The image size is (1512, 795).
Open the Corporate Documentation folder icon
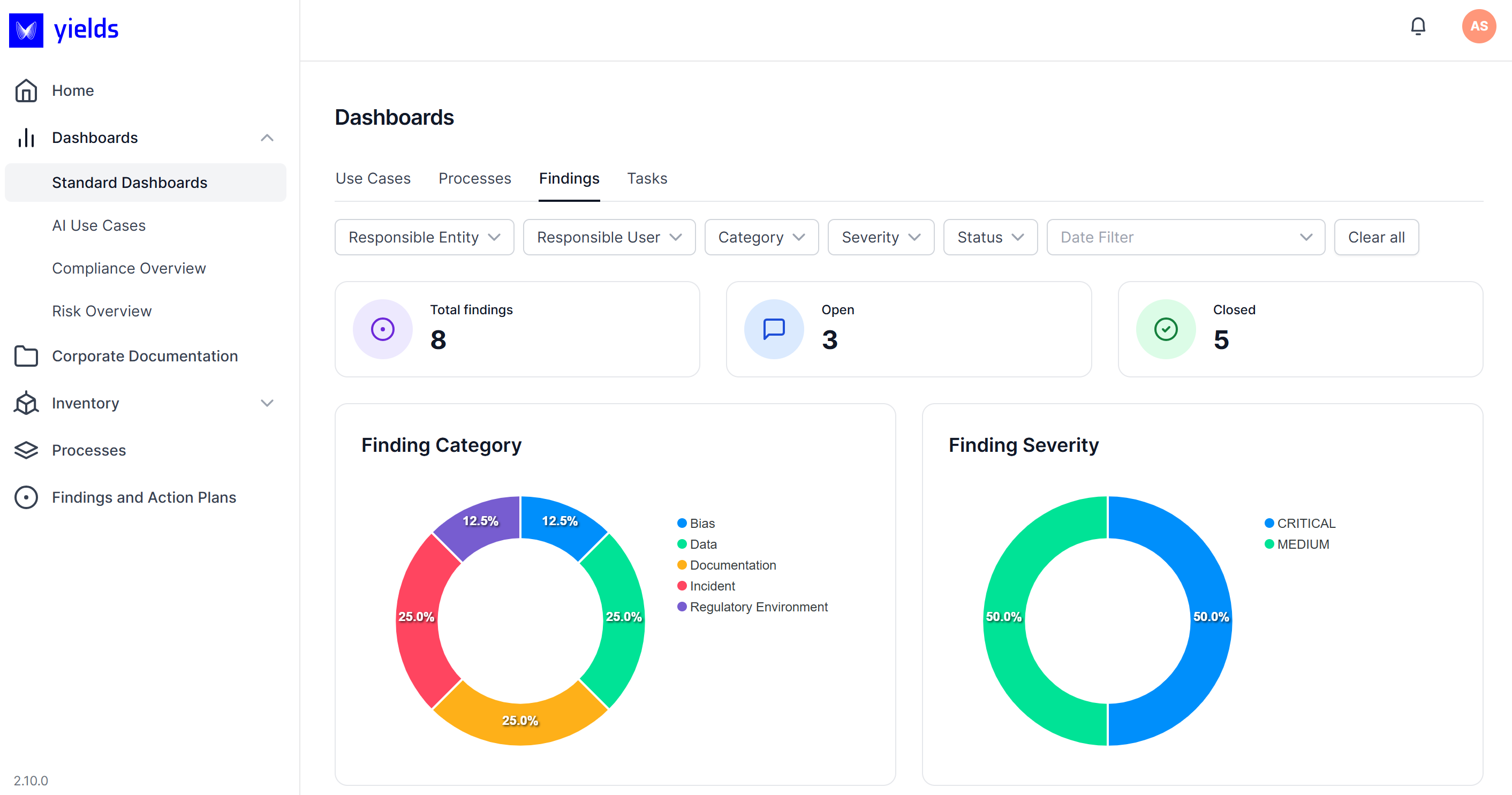(x=26, y=355)
